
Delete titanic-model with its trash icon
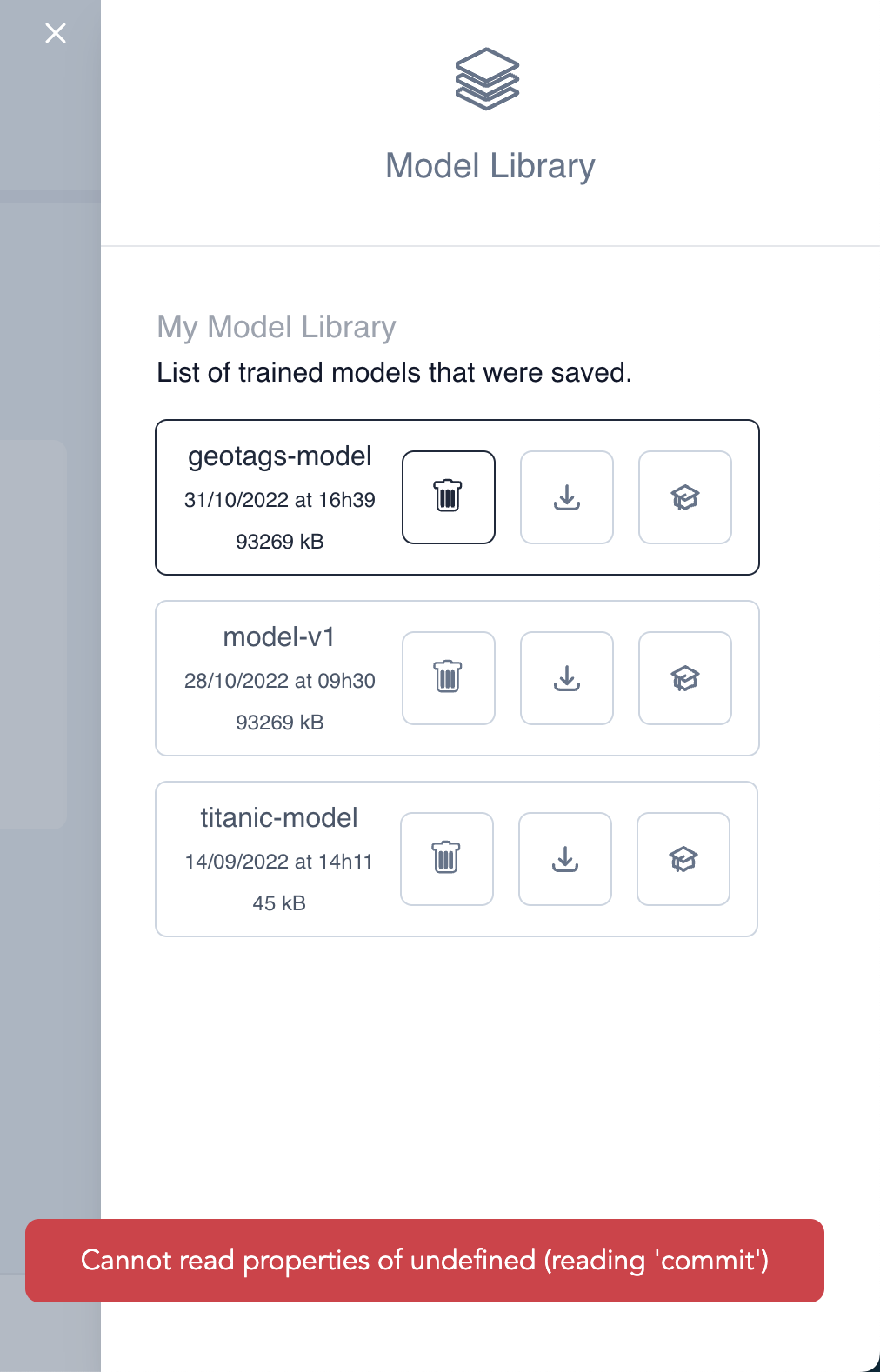[446, 858]
